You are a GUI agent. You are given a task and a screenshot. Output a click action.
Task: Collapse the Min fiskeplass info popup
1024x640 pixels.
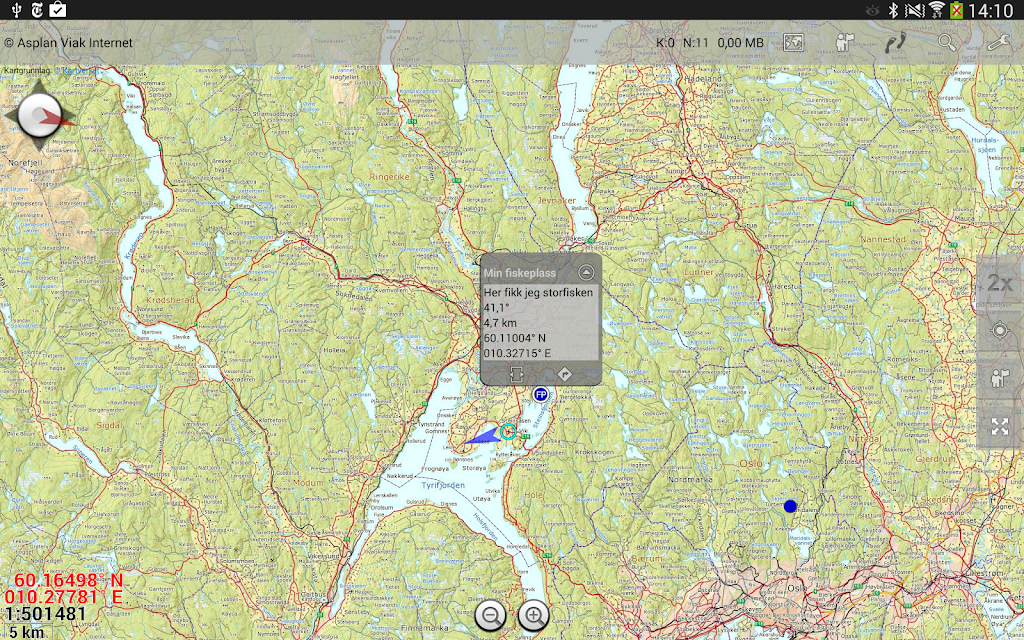(x=586, y=272)
